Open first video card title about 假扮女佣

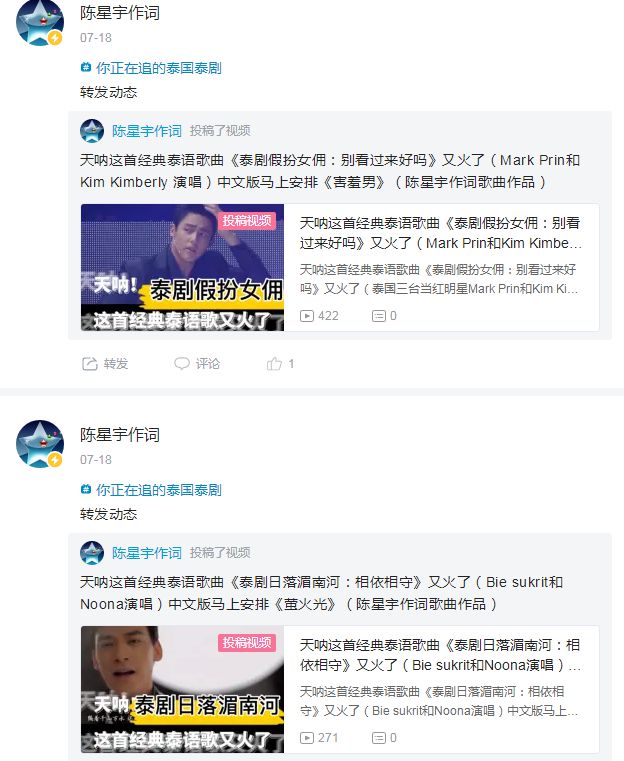pyautogui.click(x=440, y=233)
